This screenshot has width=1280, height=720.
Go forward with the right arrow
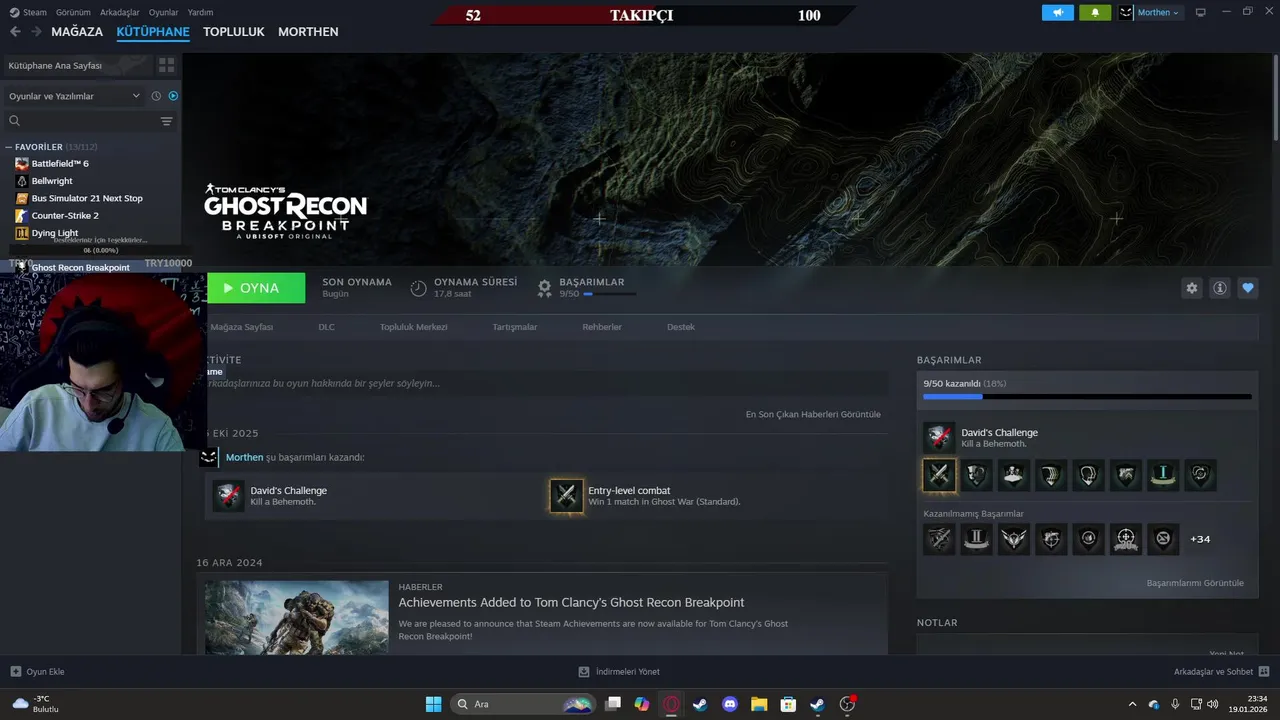tap(36, 32)
